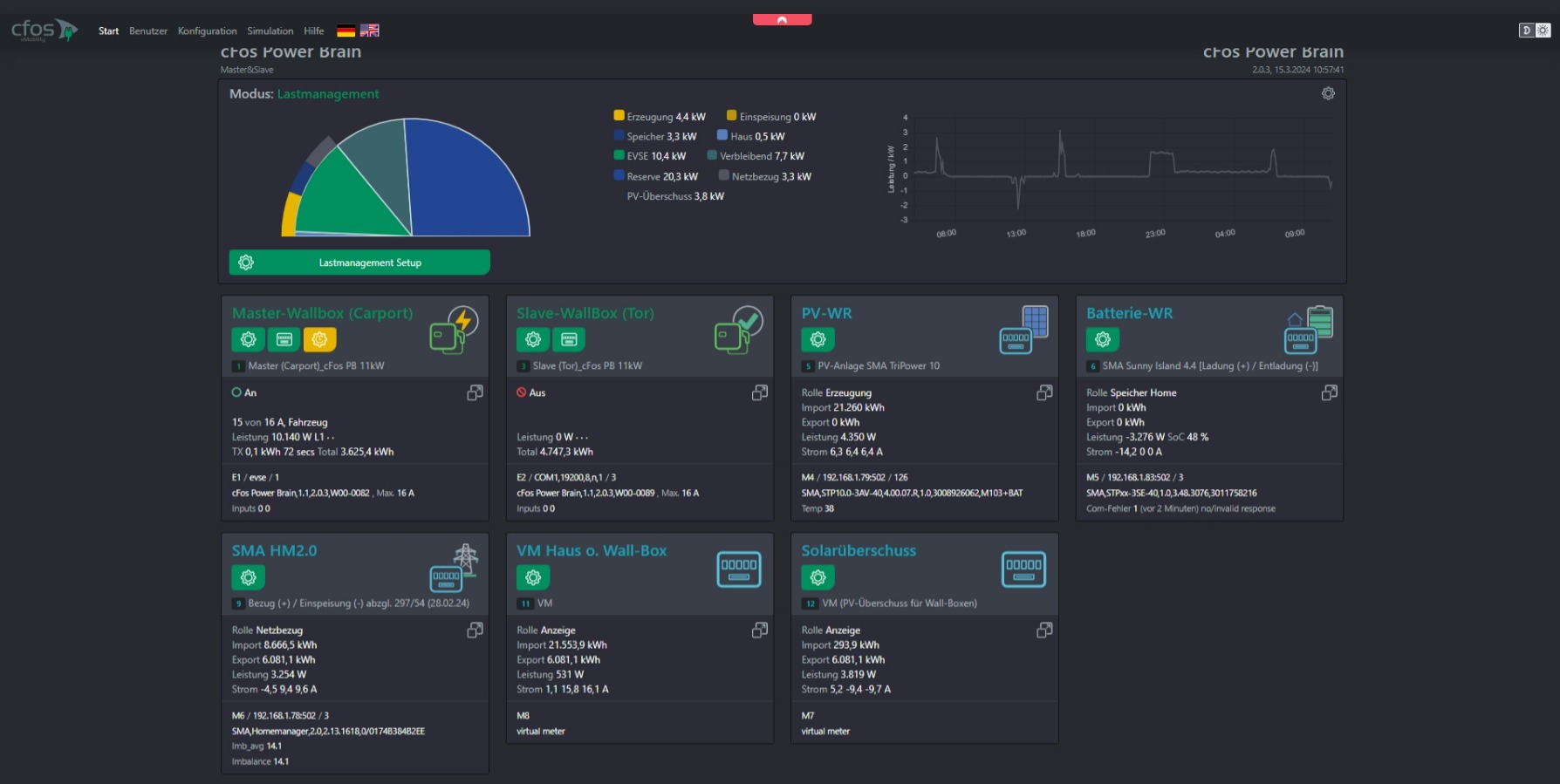Click VM Haus o. Wall-Box title
The height and width of the screenshot is (784, 1560).
click(592, 551)
